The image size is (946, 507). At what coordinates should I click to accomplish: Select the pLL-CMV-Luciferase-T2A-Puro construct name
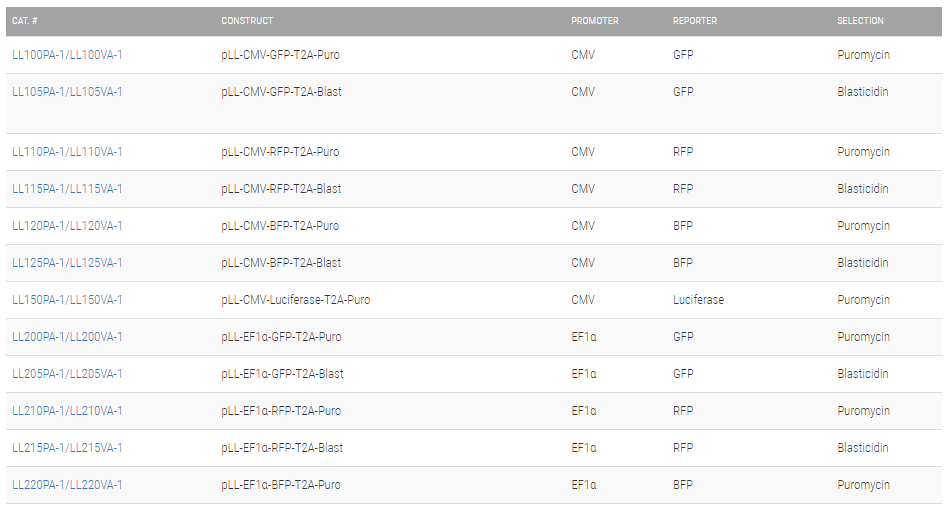(295, 300)
